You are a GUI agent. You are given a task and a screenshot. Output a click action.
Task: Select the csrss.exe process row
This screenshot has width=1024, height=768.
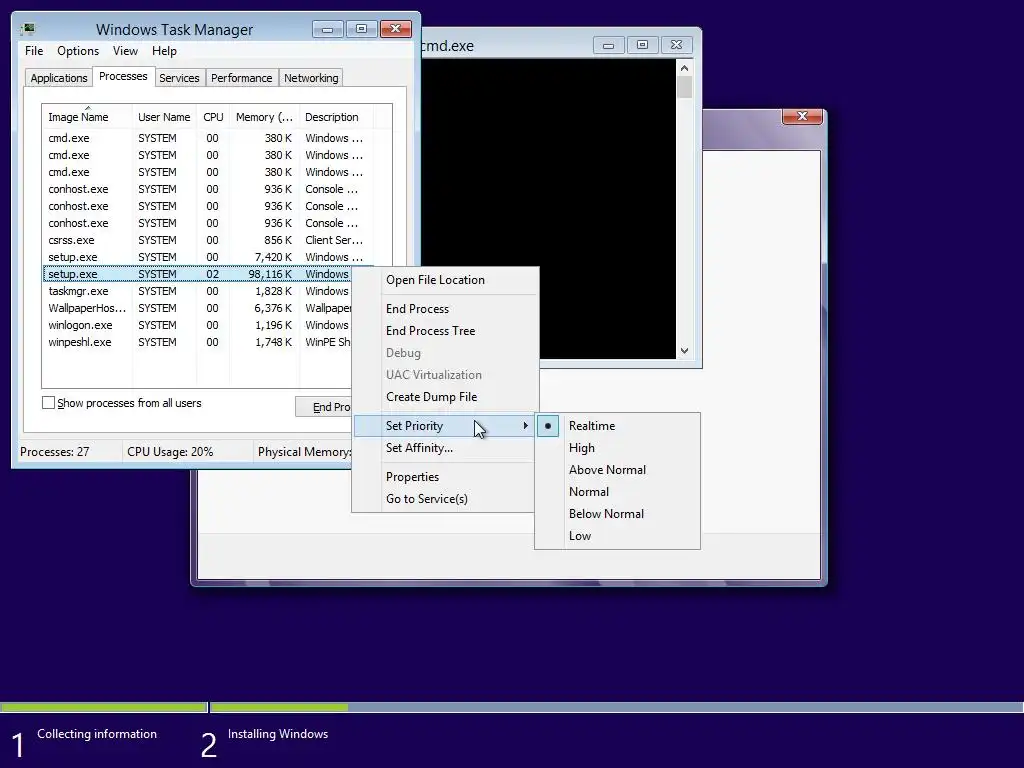pos(208,240)
